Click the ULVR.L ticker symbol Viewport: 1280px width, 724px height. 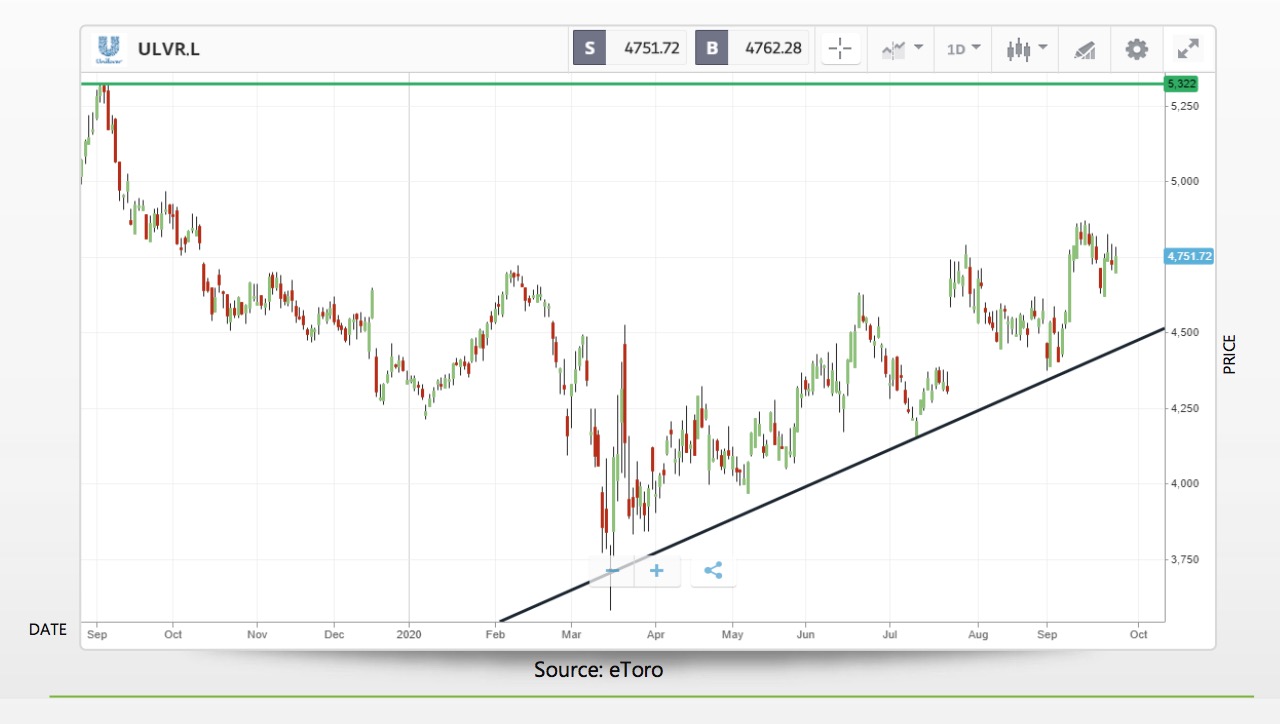168,49
